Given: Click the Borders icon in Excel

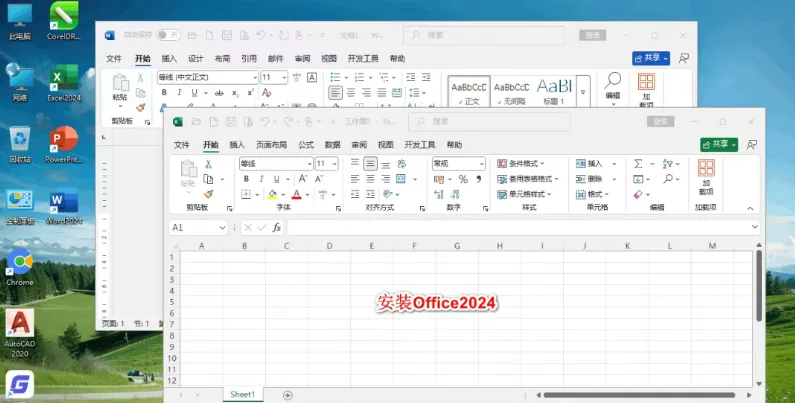Looking at the screenshot, I should click(246, 194).
